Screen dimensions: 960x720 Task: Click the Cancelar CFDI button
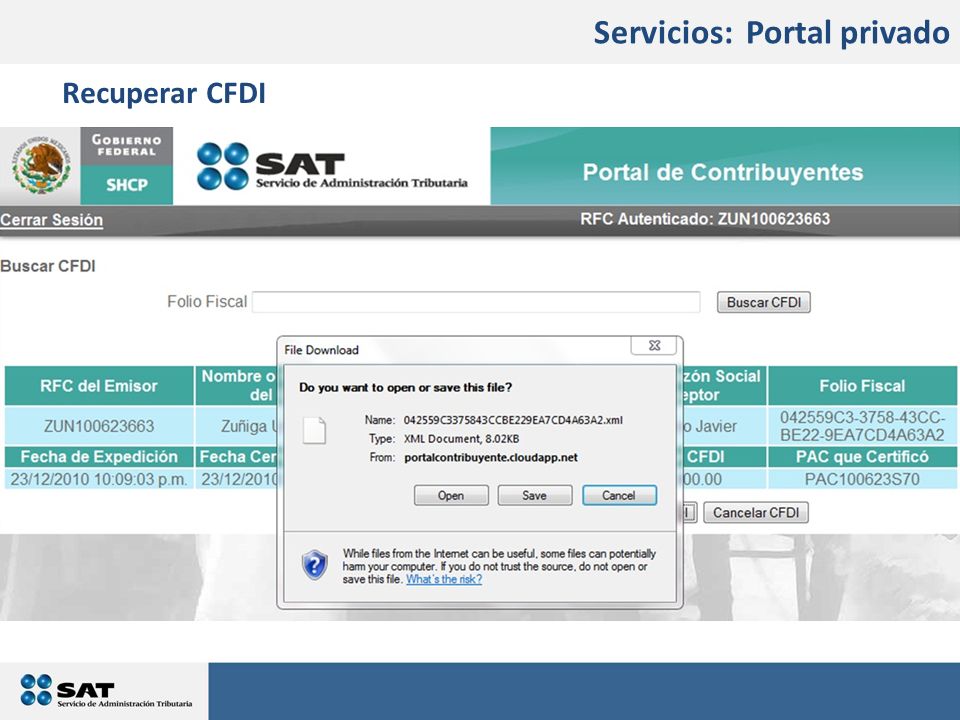coord(756,512)
